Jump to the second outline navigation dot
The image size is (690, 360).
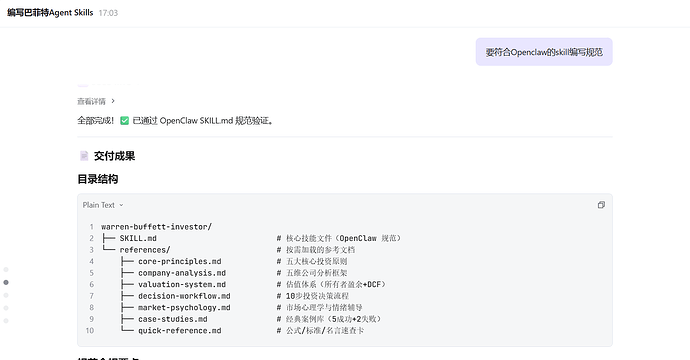pos(6,282)
